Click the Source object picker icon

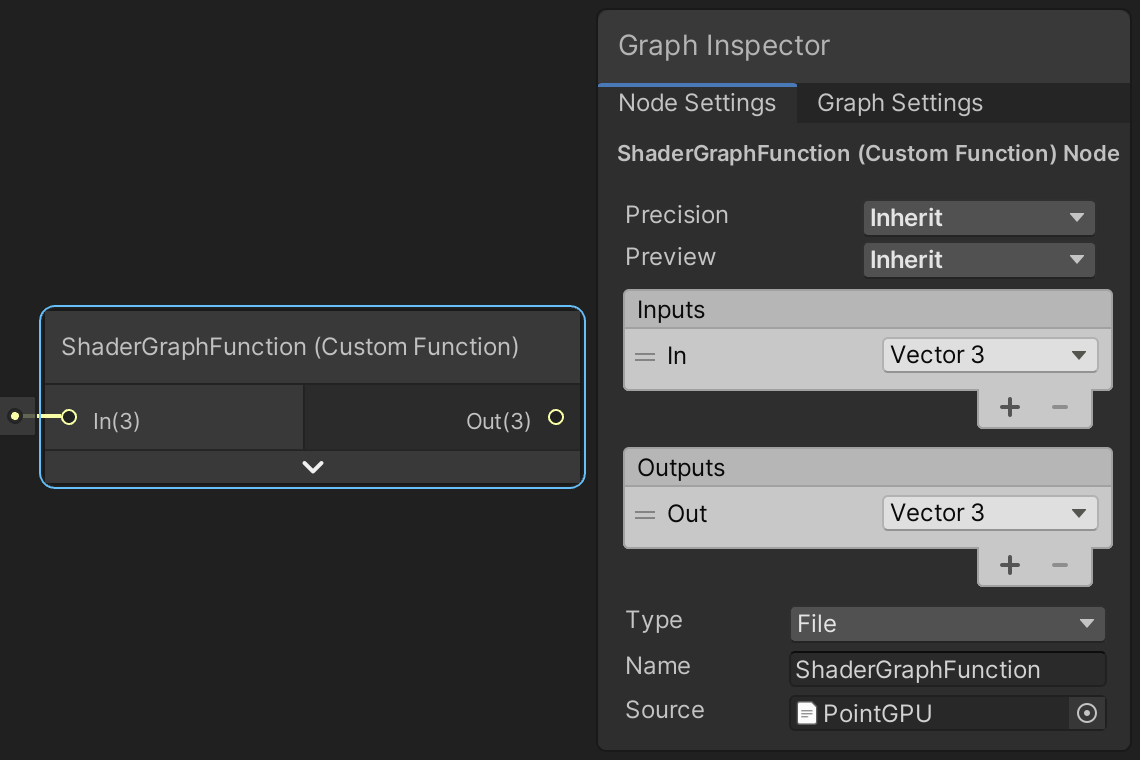pyautogui.click(x=1087, y=713)
